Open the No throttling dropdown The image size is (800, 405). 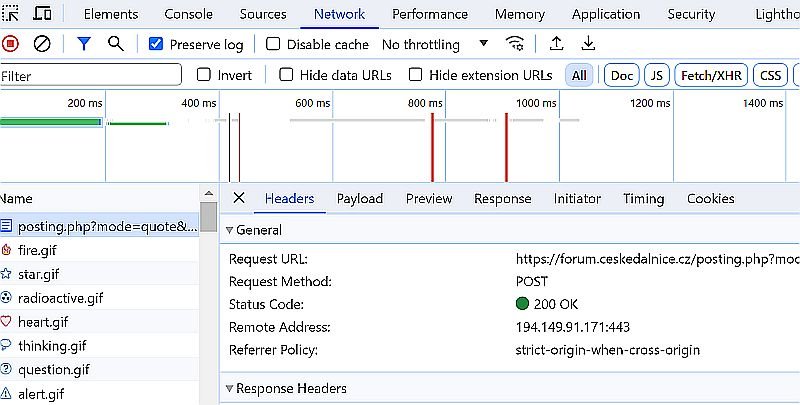[x=435, y=45]
